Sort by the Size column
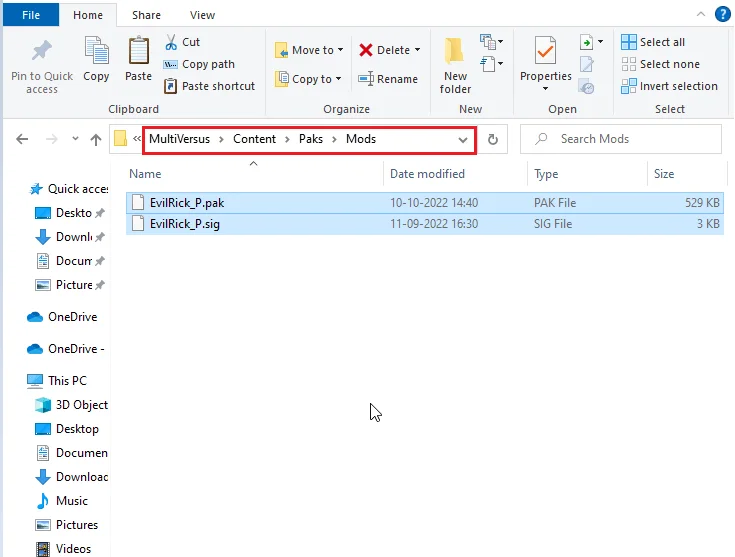 coord(686,174)
